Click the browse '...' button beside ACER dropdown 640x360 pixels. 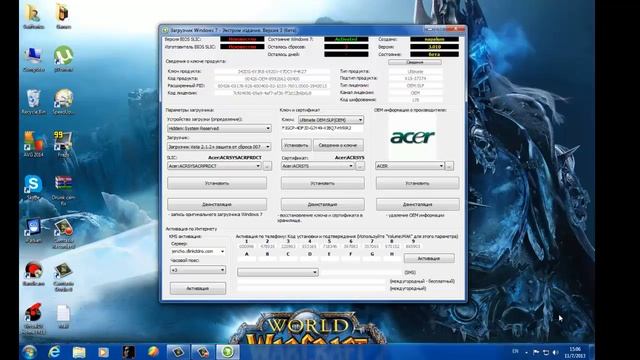pos(449,166)
